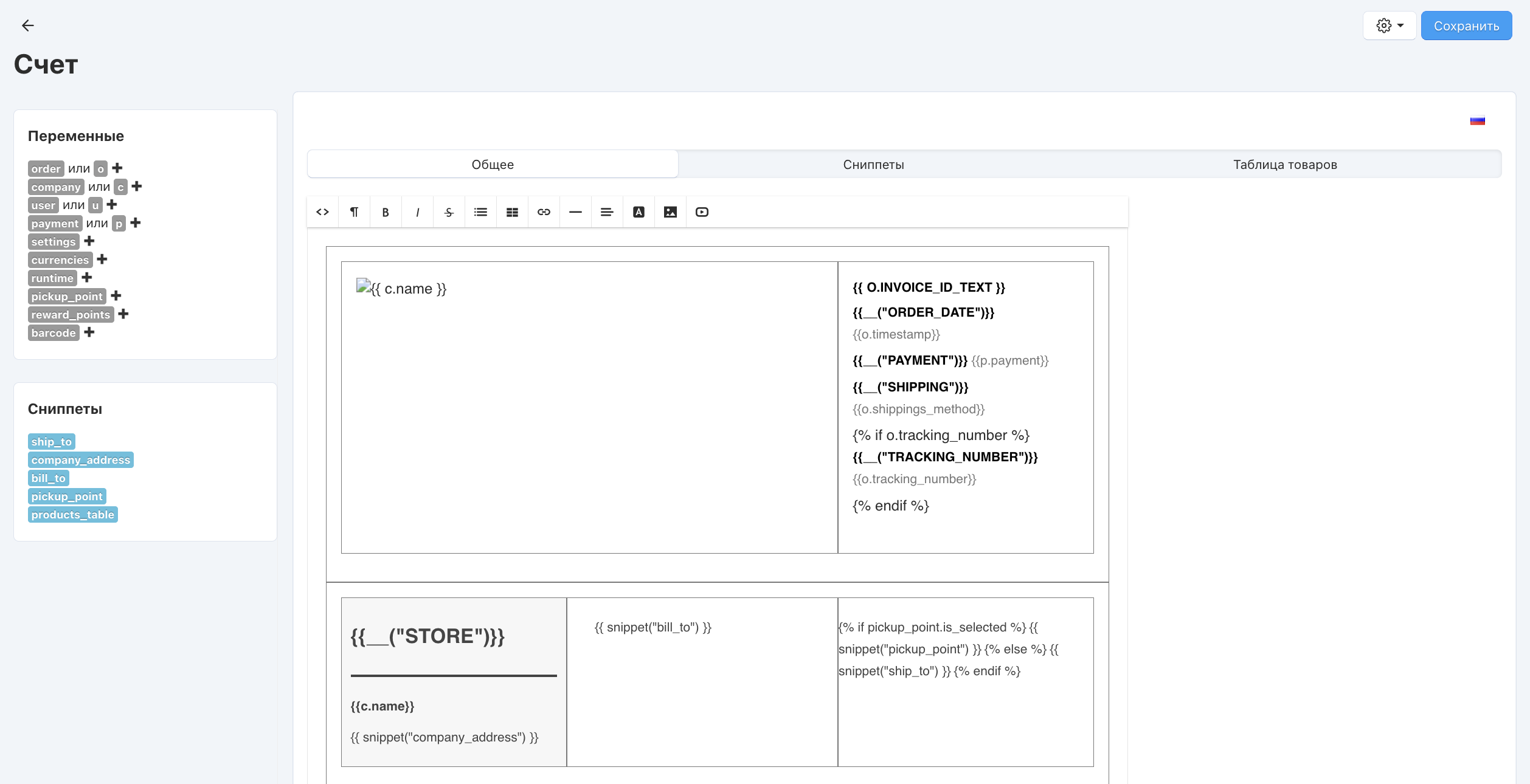
Task: Apply strikethrough formatting
Action: pyautogui.click(x=449, y=212)
